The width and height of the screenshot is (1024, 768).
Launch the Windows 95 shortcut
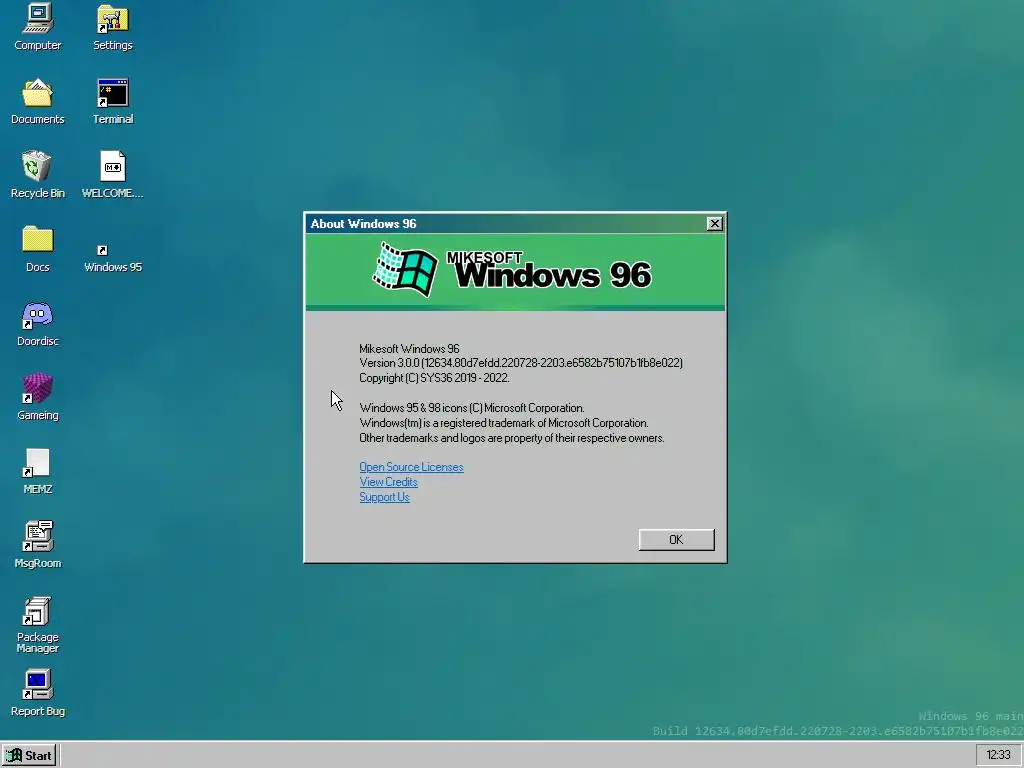(112, 259)
